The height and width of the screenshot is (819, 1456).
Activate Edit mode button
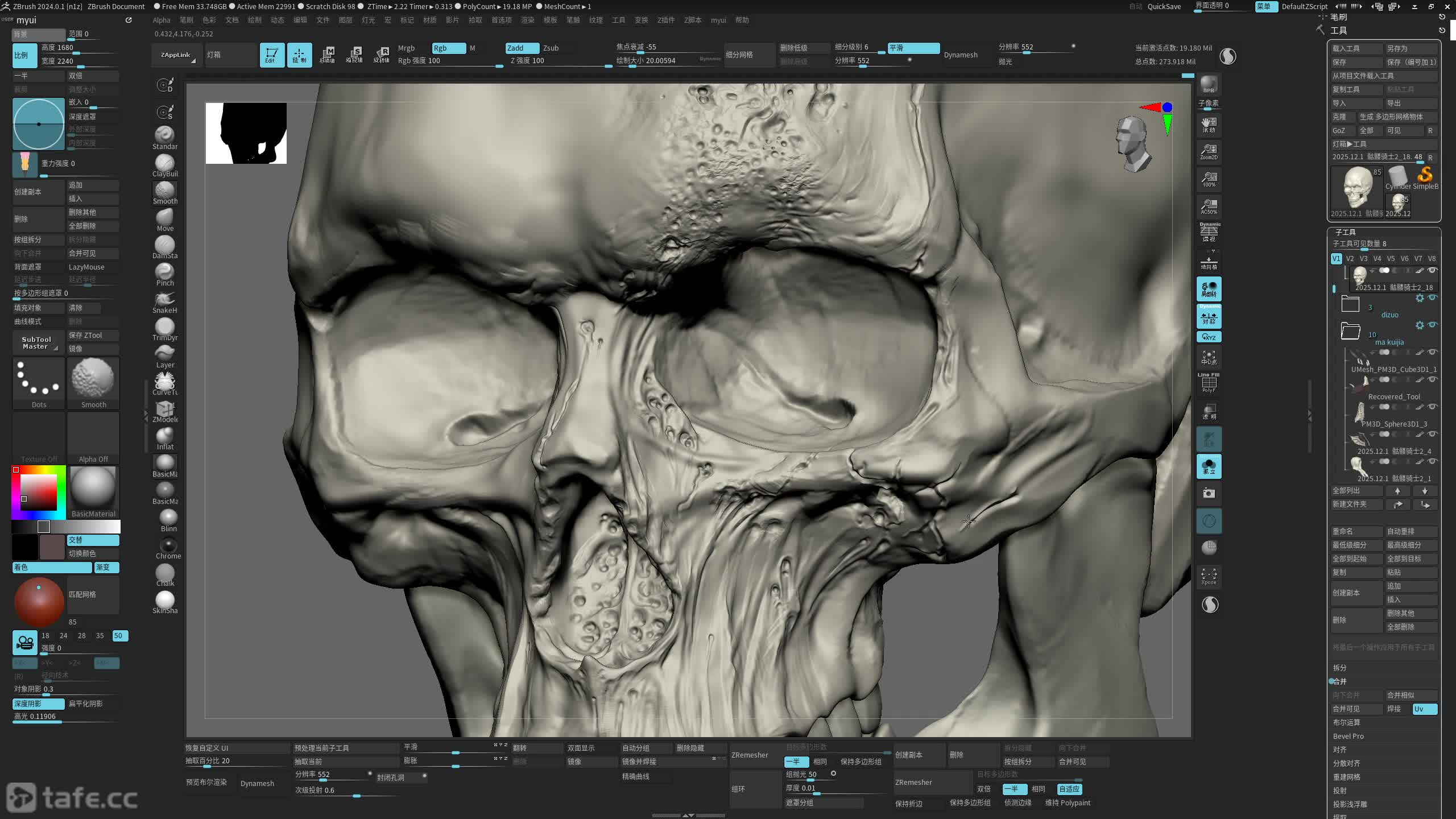(x=272, y=55)
